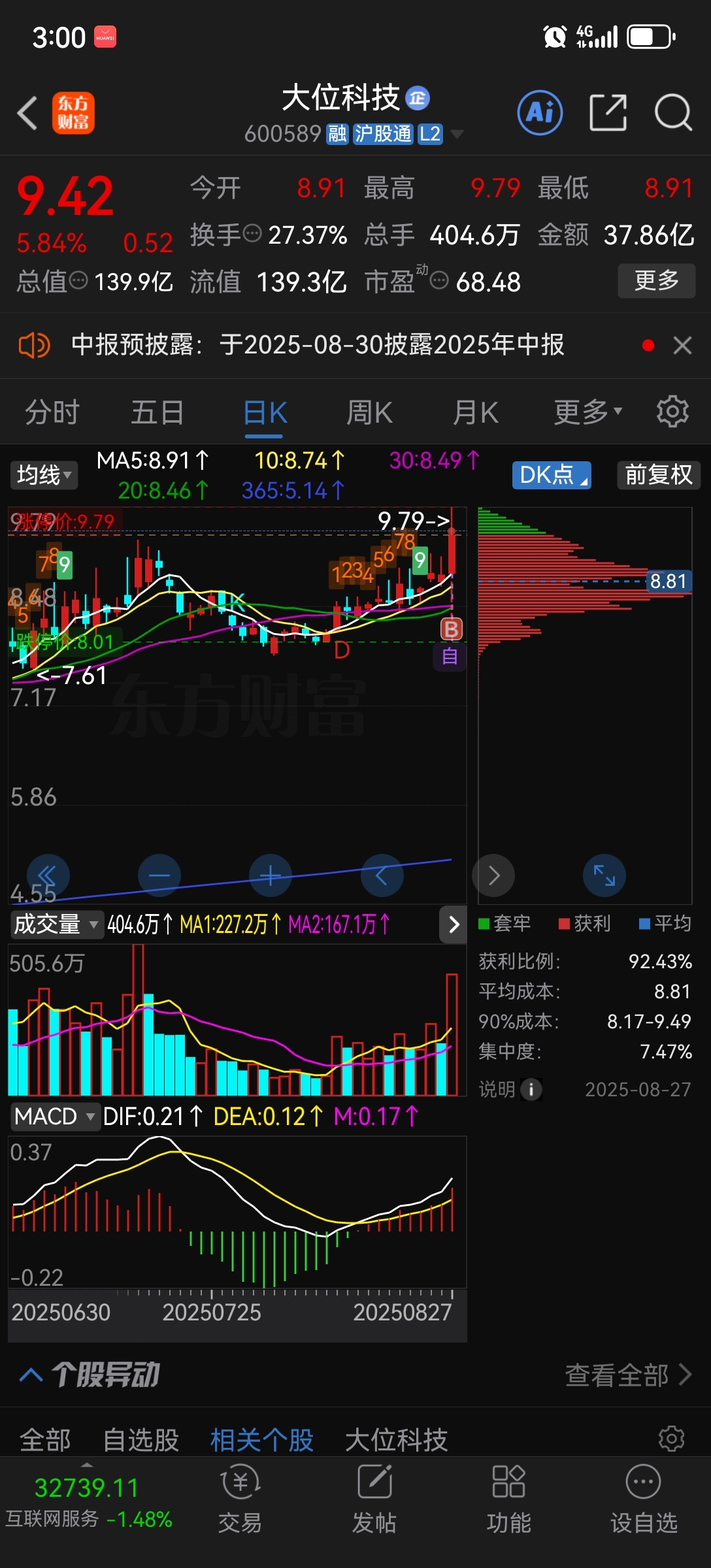
Task: Open the MACD indicator dropdown
Action: pyautogui.click(x=56, y=1117)
